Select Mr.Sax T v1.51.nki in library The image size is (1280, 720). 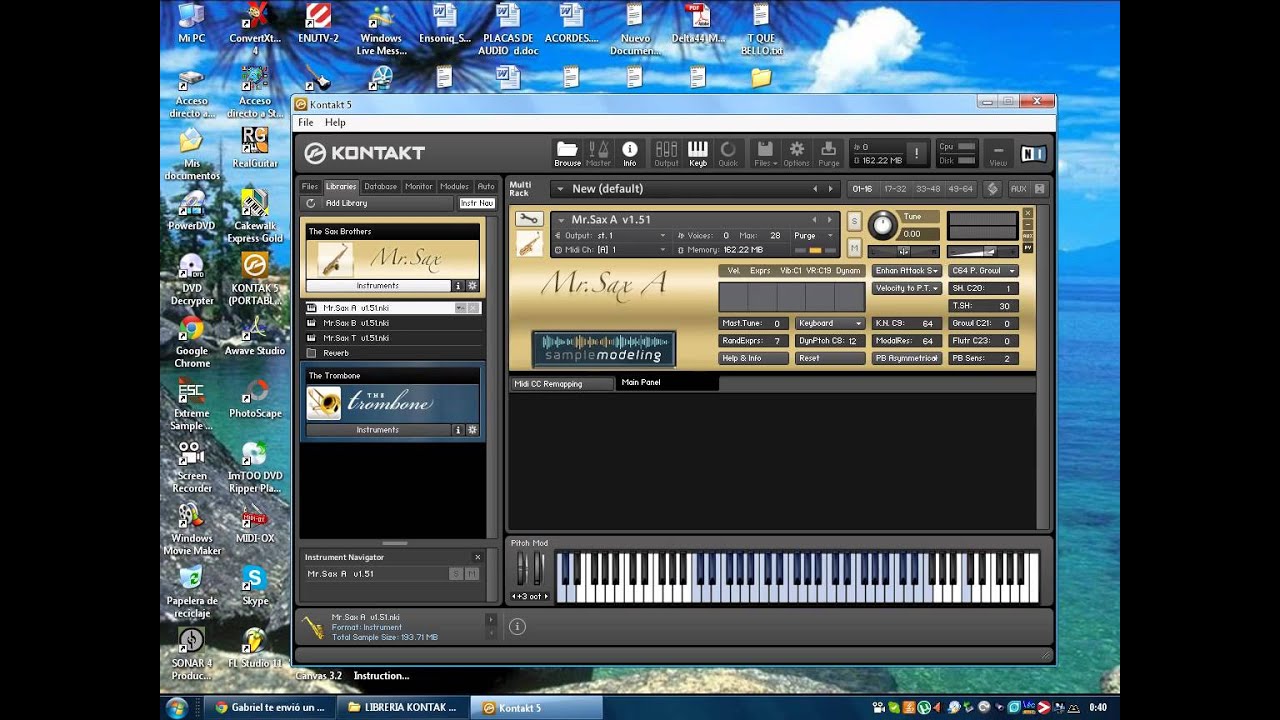(393, 338)
